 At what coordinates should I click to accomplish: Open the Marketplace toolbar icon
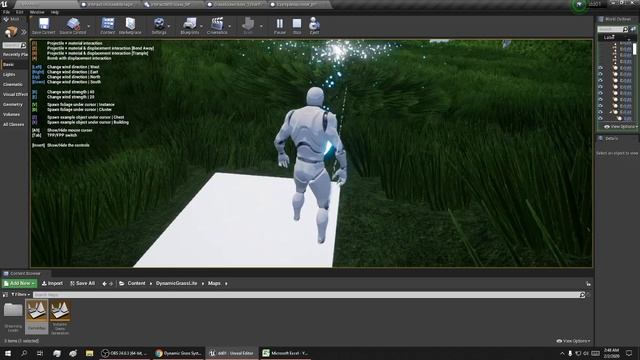tap(130, 26)
